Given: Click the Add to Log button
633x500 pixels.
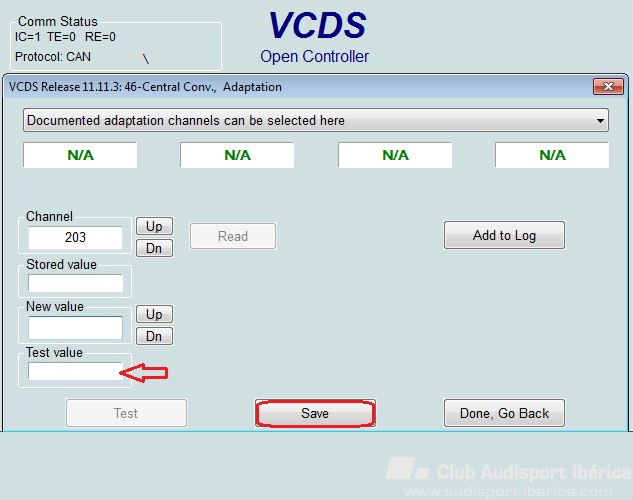Looking at the screenshot, I should click(x=504, y=235).
